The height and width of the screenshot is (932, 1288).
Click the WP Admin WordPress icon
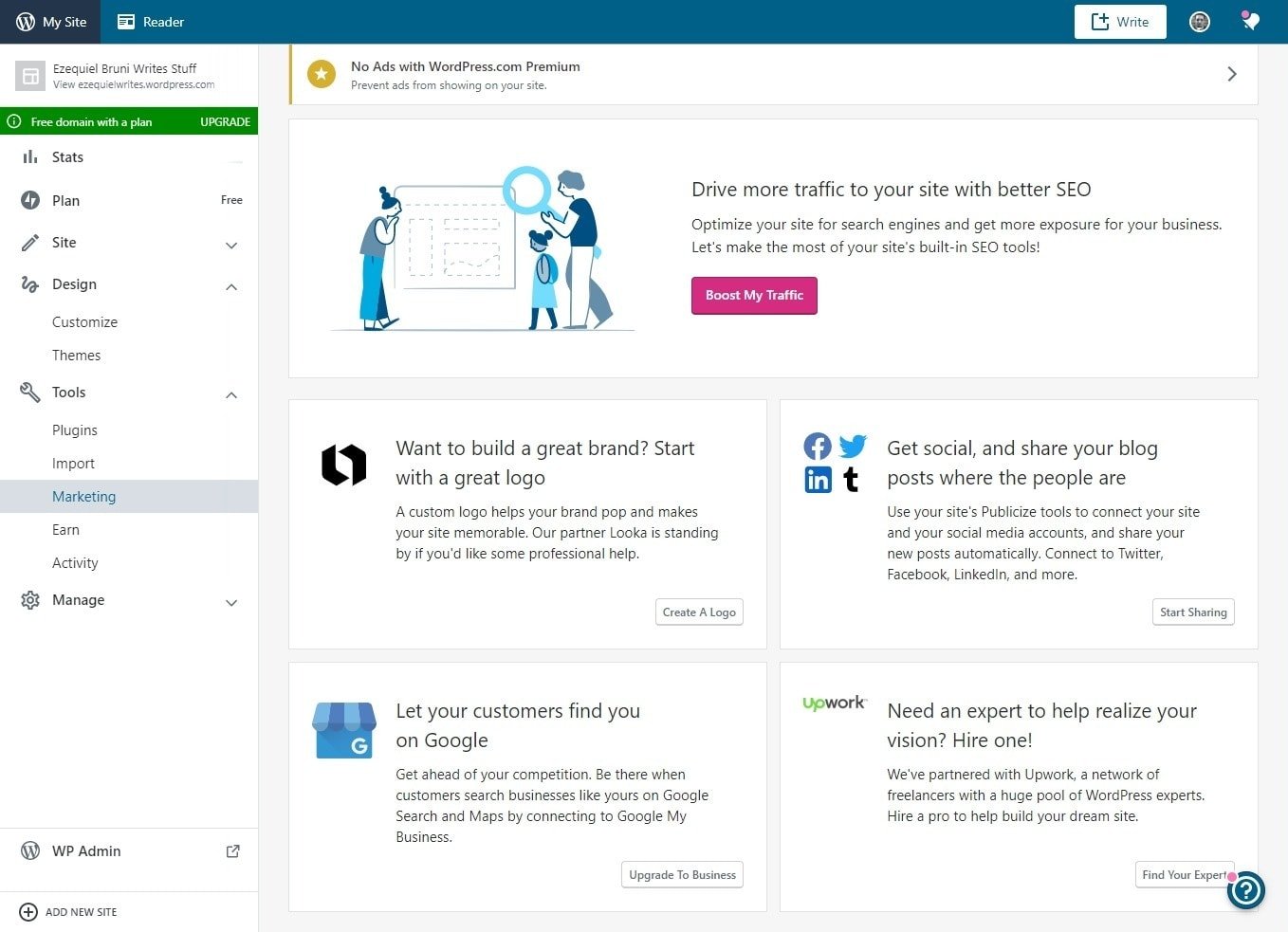coord(30,850)
